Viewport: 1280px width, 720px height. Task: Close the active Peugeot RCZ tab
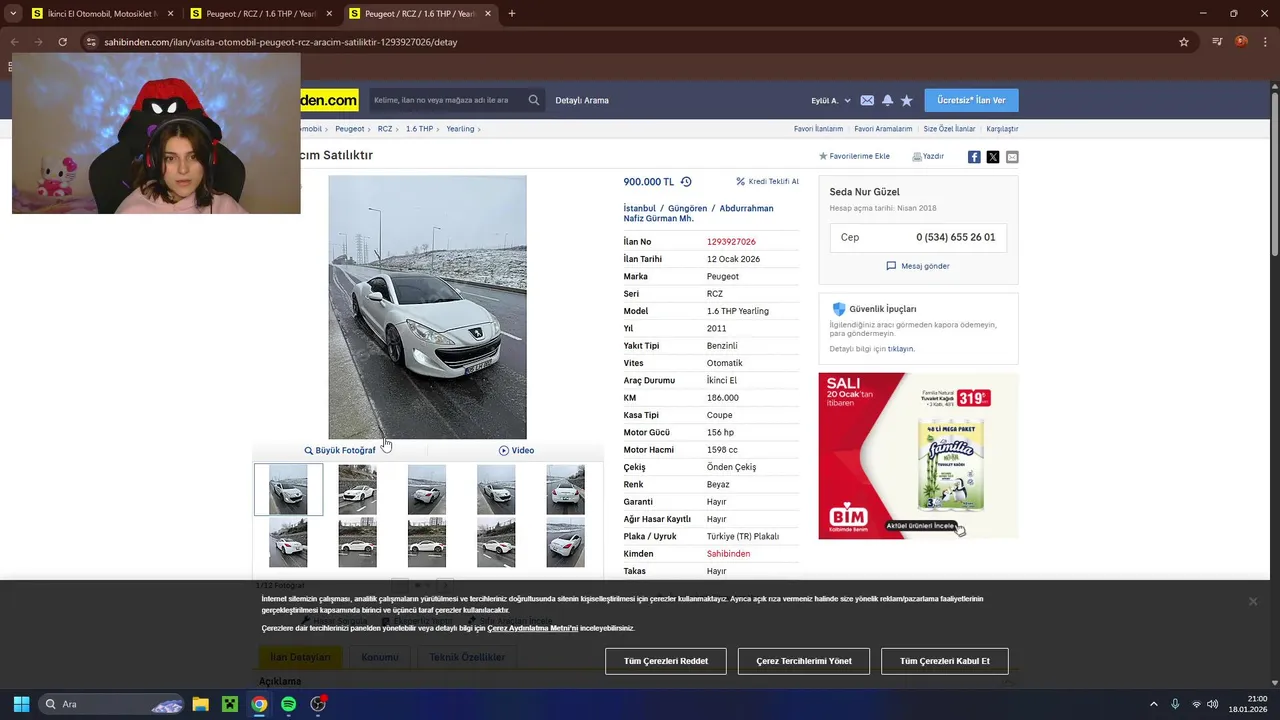[488, 14]
